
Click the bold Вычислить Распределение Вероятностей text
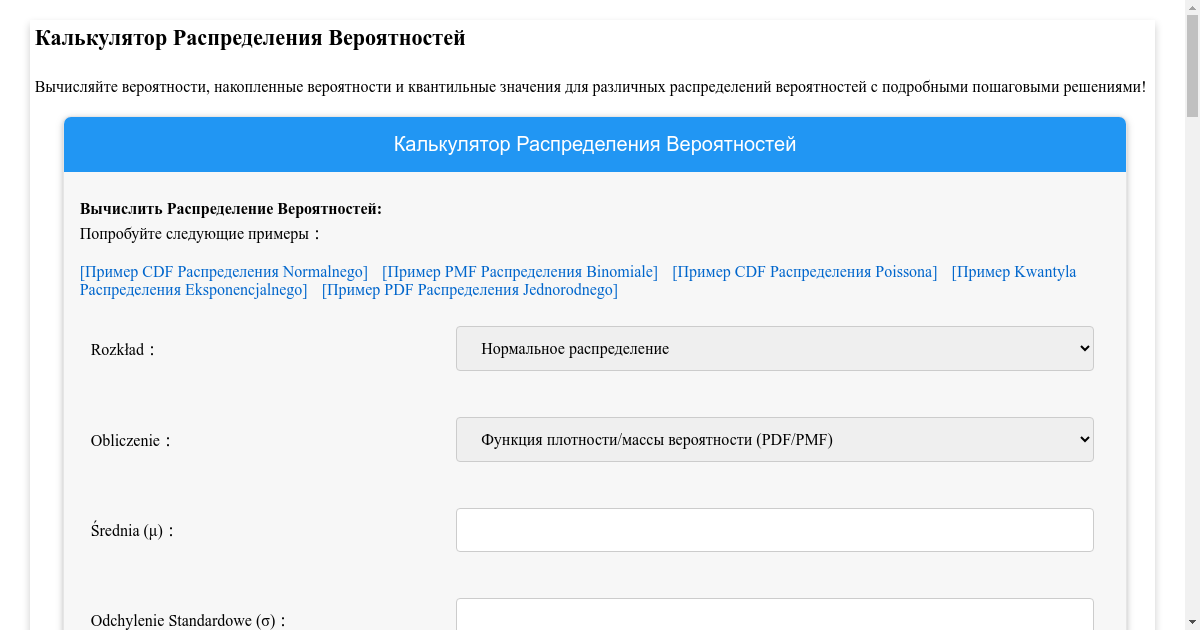pyautogui.click(x=231, y=209)
